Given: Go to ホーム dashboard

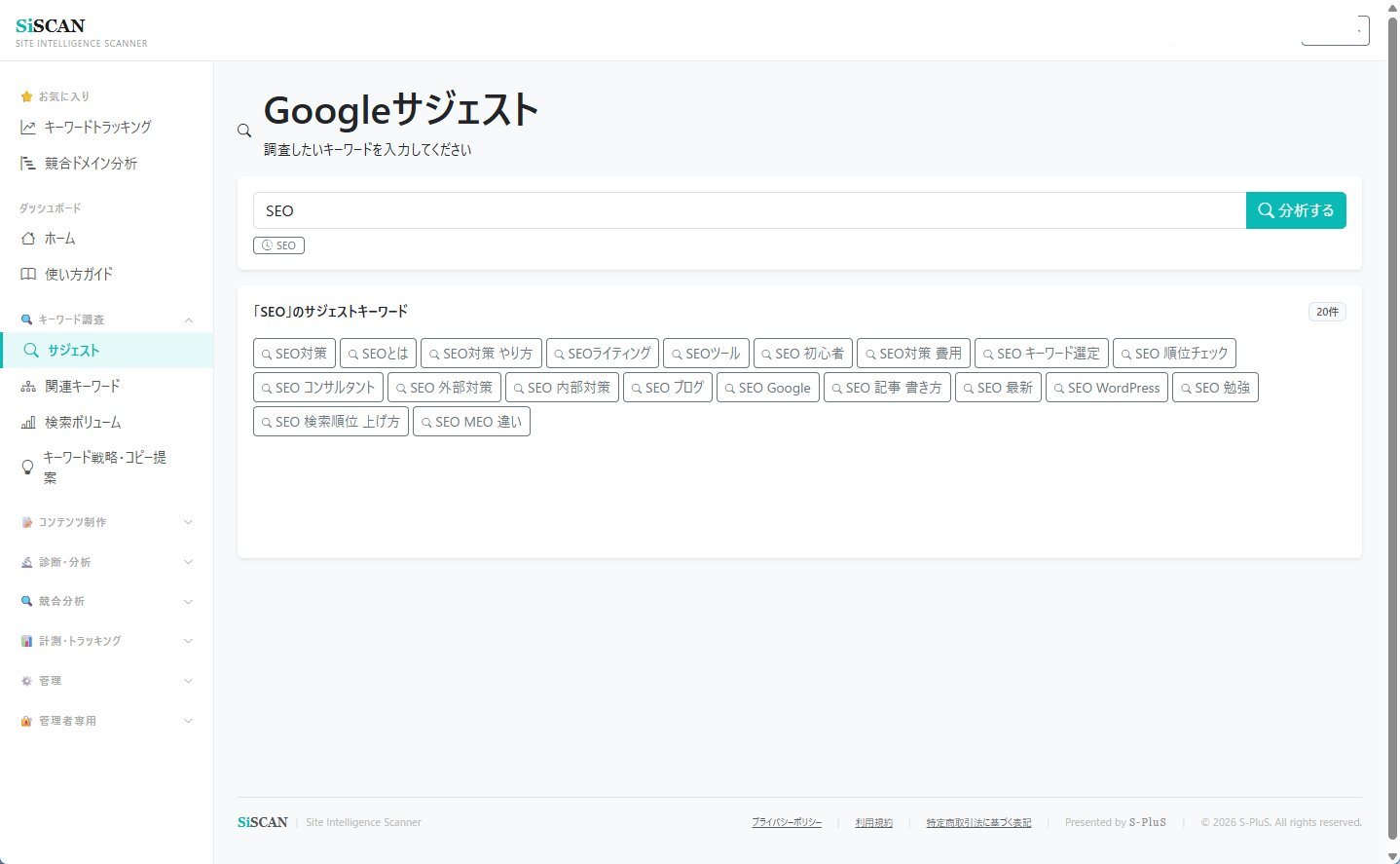Looking at the screenshot, I should click(x=106, y=239).
